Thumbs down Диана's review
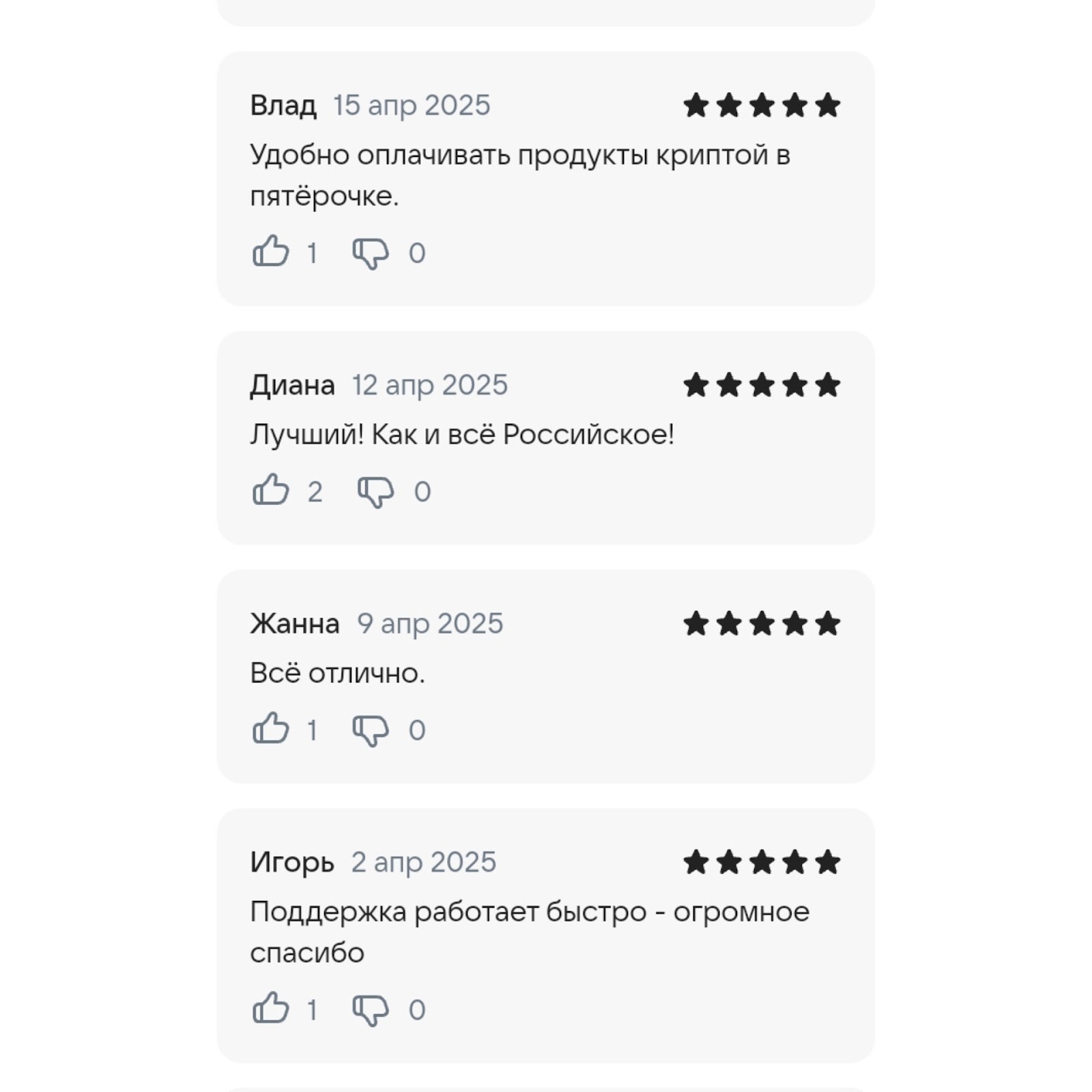Screen dimensions: 1092x1092 (376, 491)
